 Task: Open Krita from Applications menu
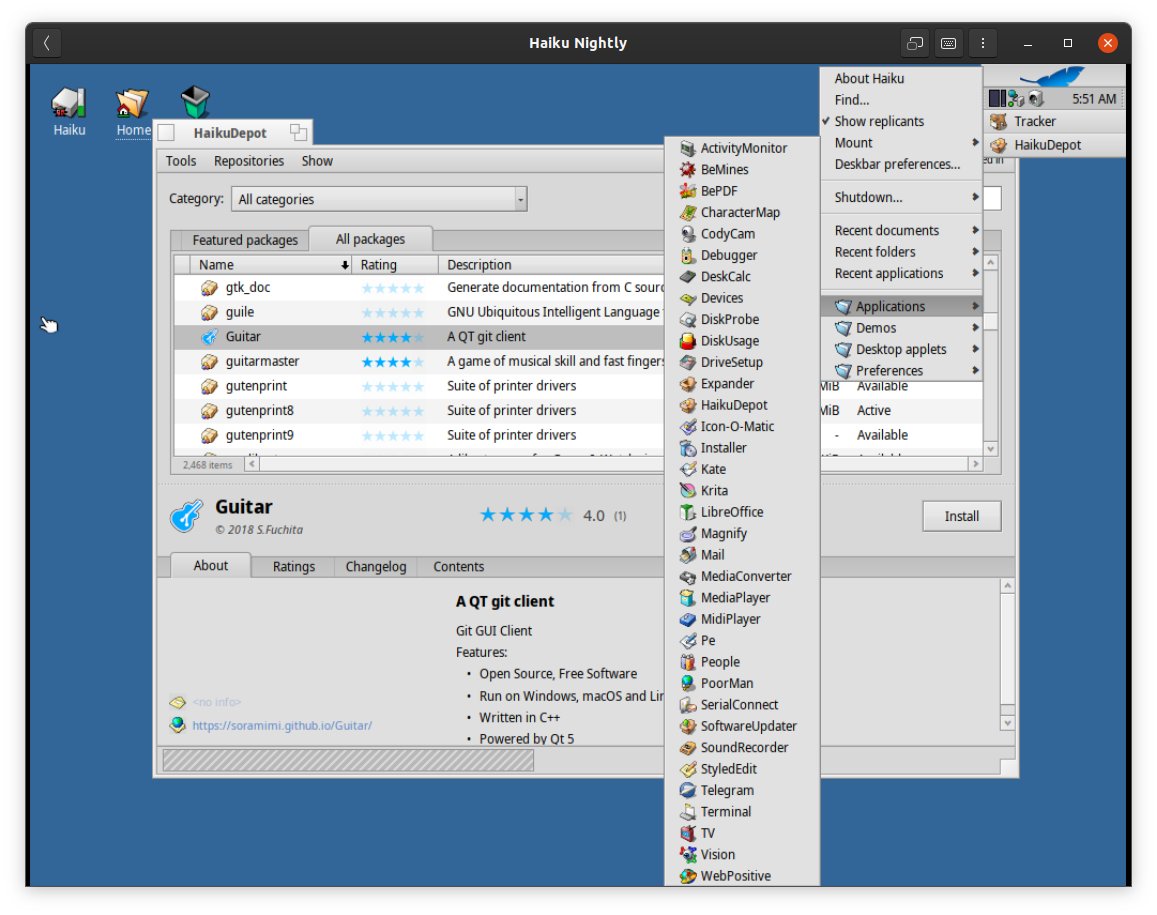tap(742, 490)
